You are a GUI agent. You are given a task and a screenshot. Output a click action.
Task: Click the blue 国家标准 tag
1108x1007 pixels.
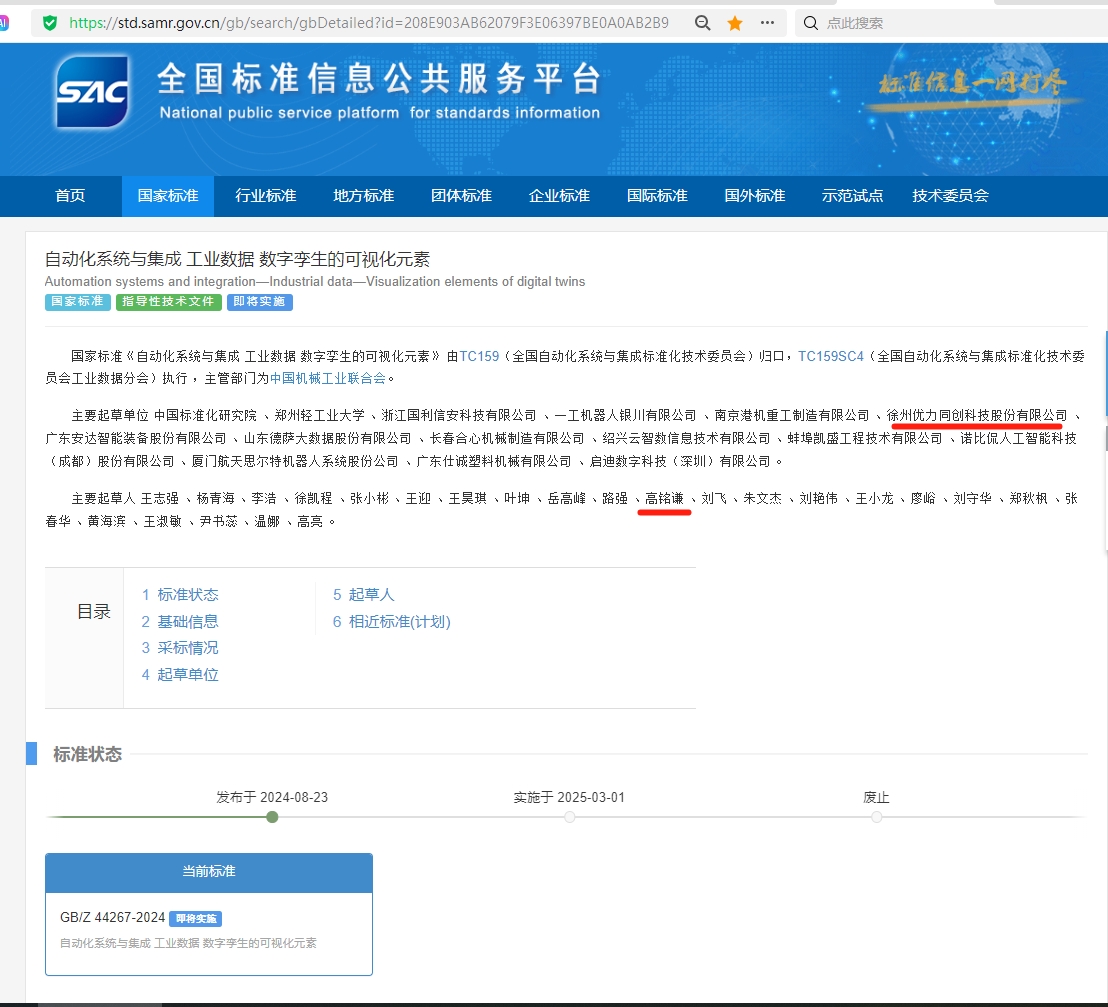[78, 302]
